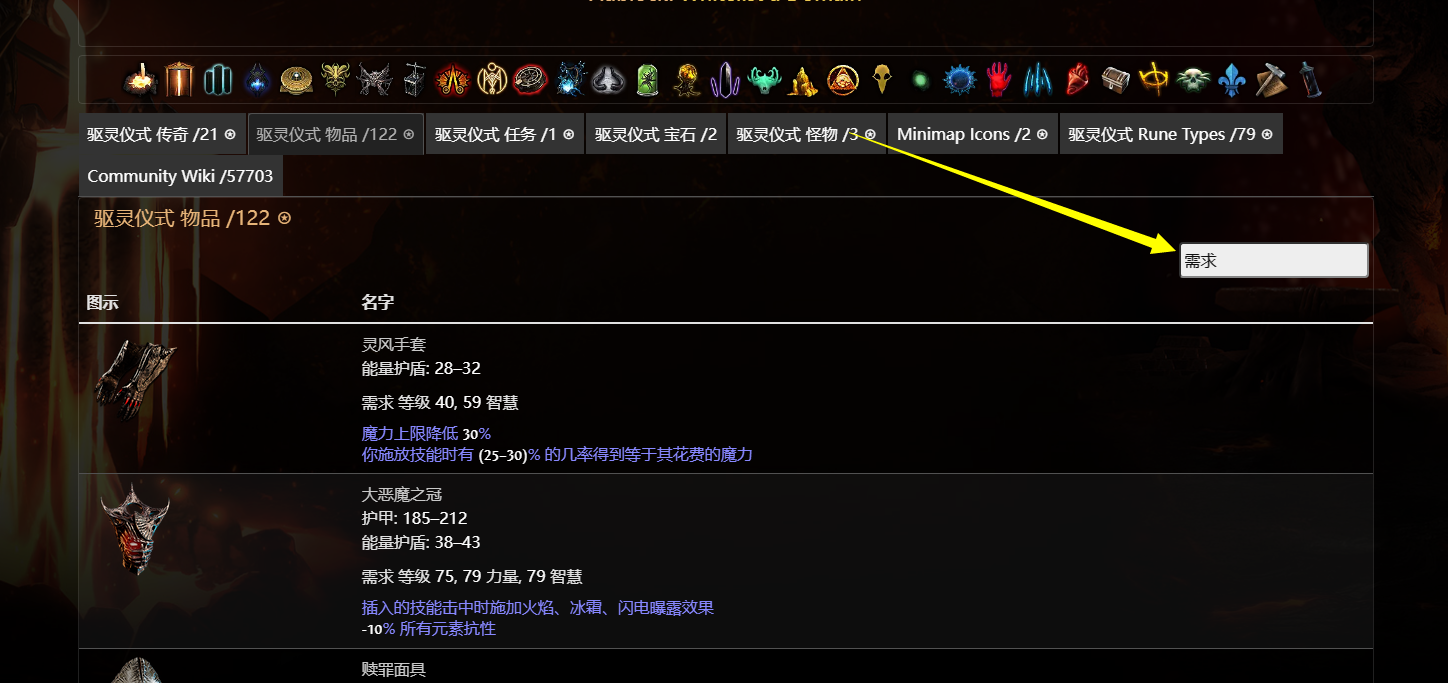Click the red hand league icon
The height and width of the screenshot is (683, 1448).
(x=998, y=79)
